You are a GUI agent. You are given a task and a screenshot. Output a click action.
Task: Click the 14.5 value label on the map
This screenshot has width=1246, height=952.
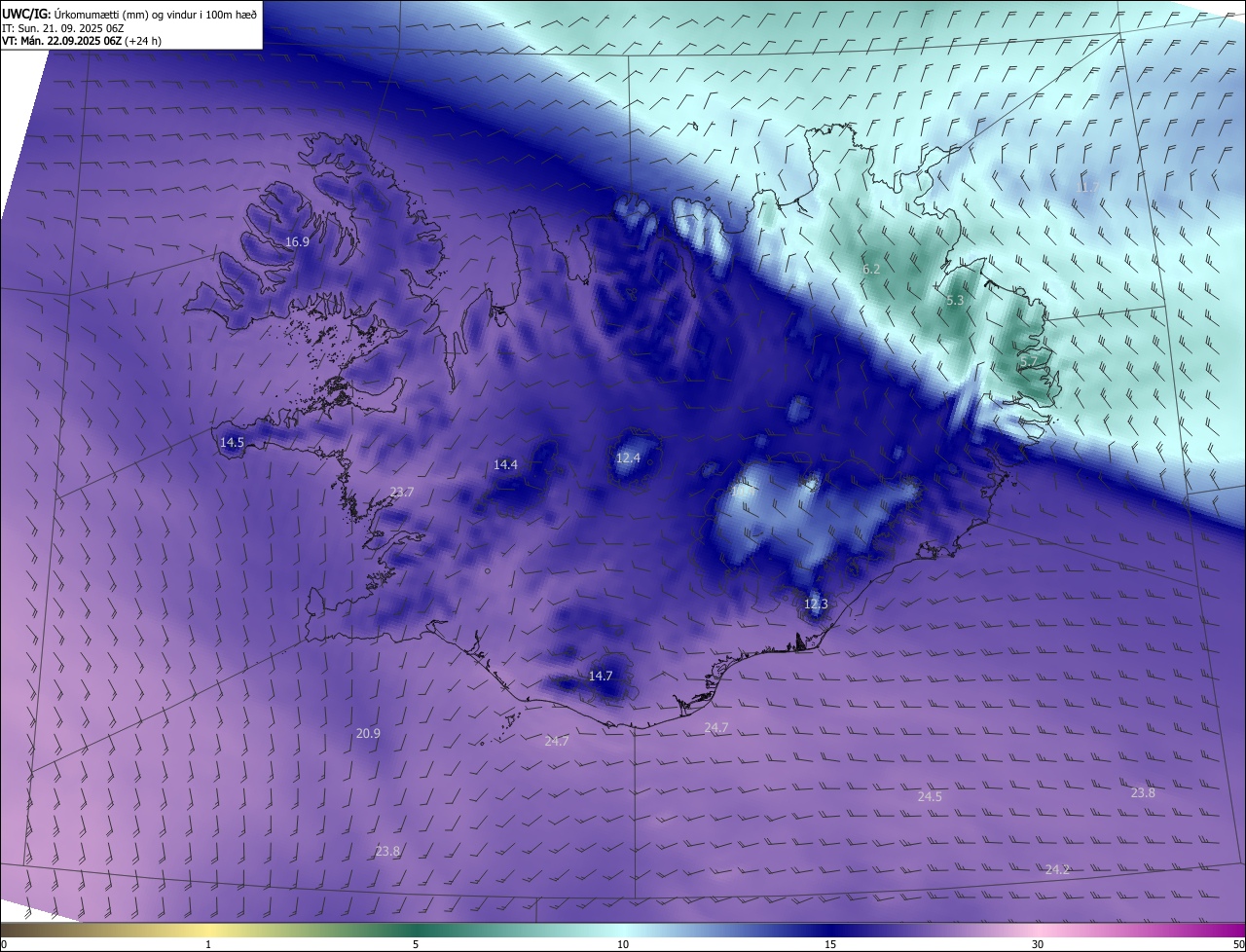[x=232, y=443]
